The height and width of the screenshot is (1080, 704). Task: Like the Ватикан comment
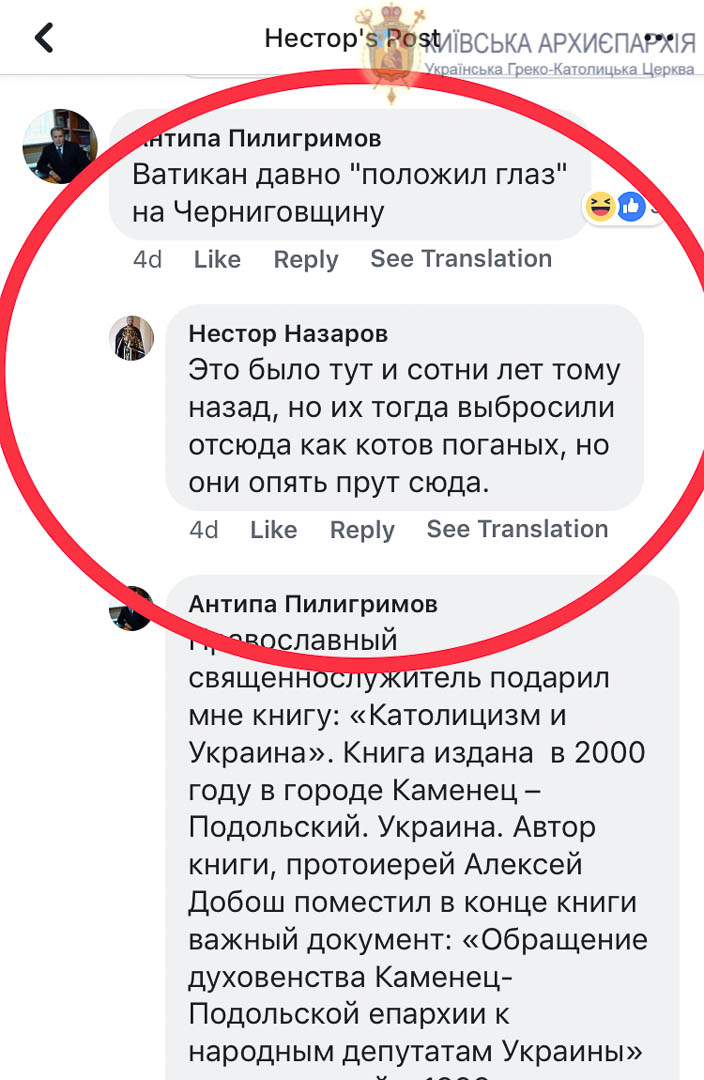pos(217,259)
